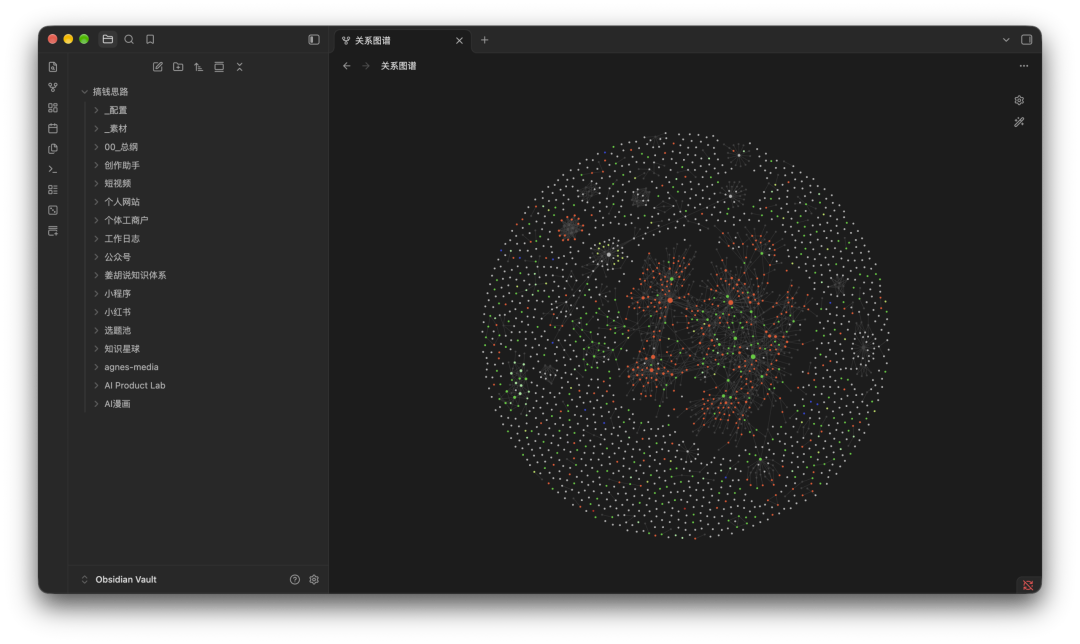Open today's daily note calendar icon

tap(53, 128)
